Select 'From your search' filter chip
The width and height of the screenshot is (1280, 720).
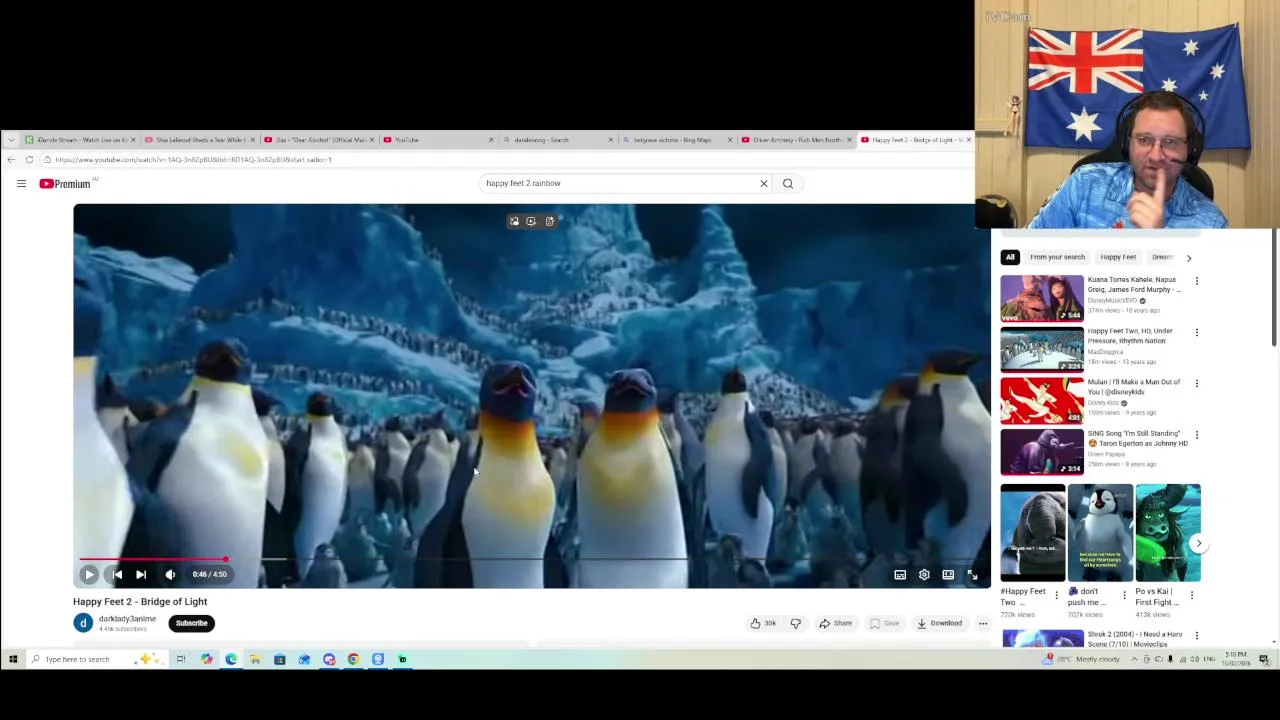pyautogui.click(x=1057, y=257)
